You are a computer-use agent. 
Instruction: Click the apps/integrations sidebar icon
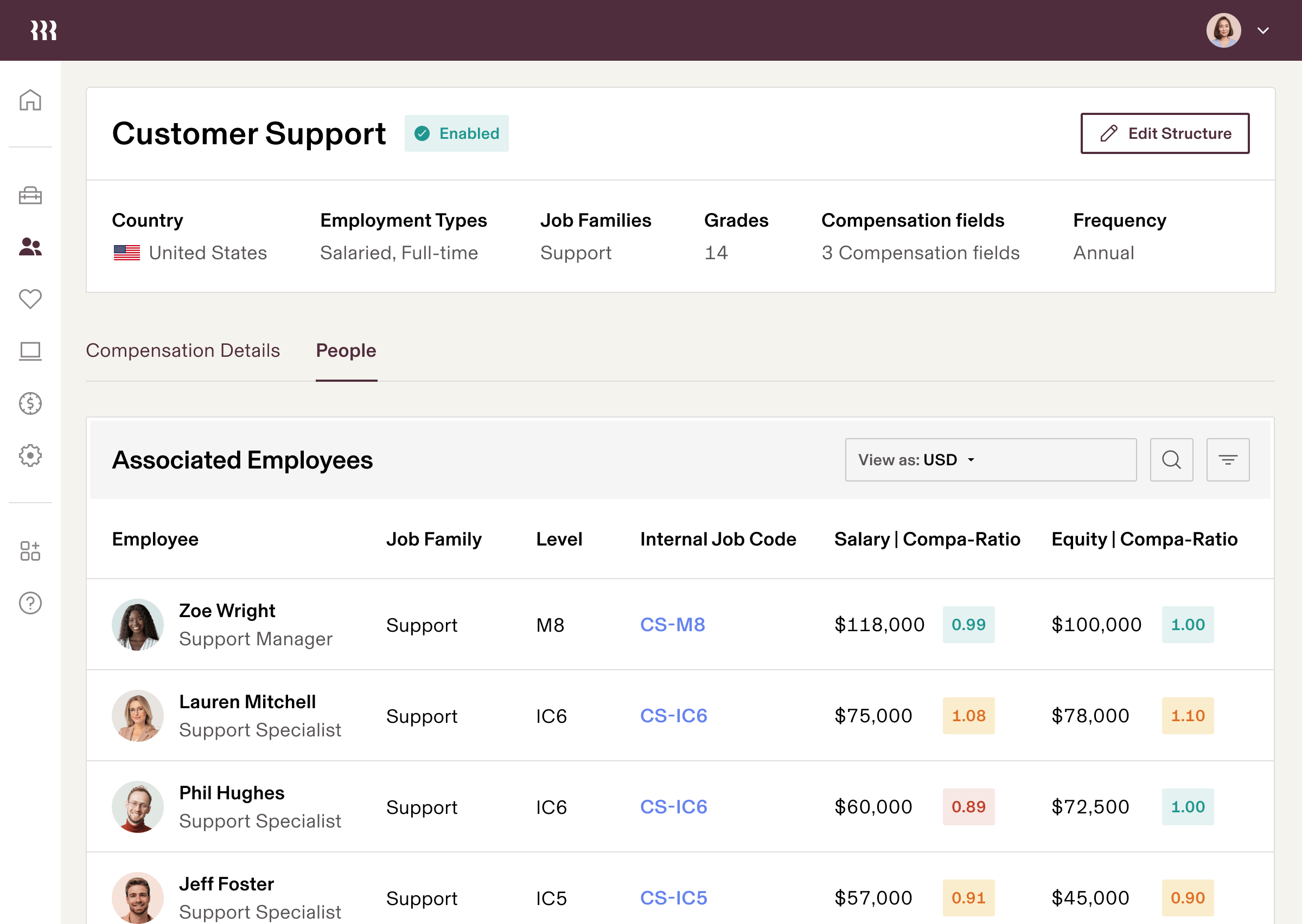(30, 549)
